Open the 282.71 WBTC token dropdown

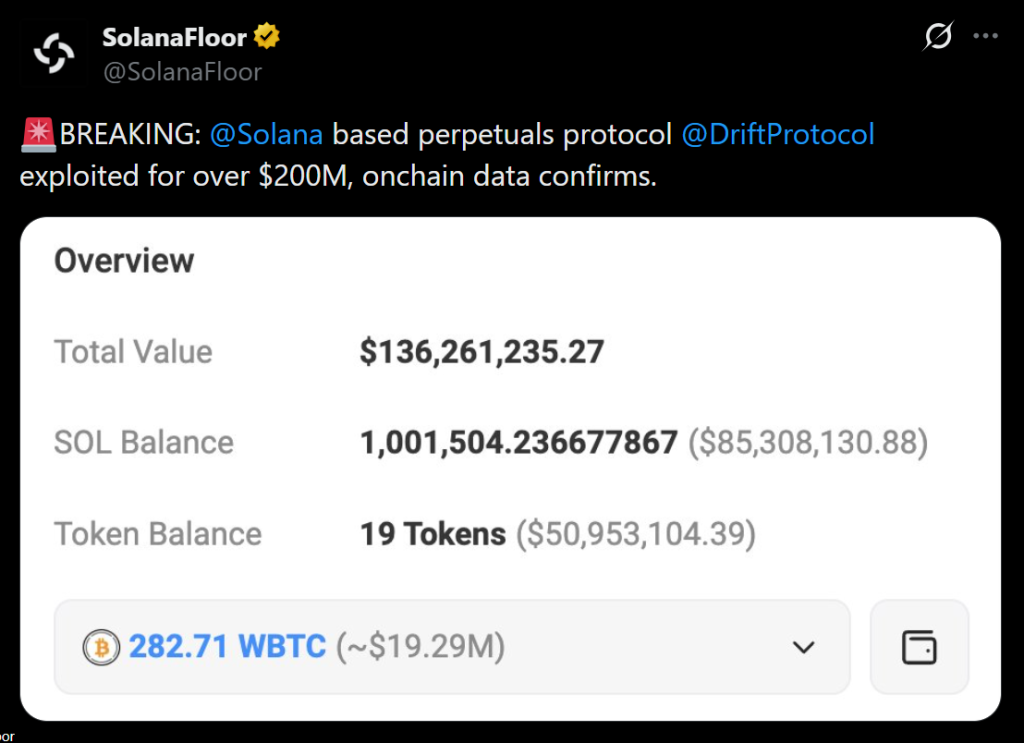[452, 647]
